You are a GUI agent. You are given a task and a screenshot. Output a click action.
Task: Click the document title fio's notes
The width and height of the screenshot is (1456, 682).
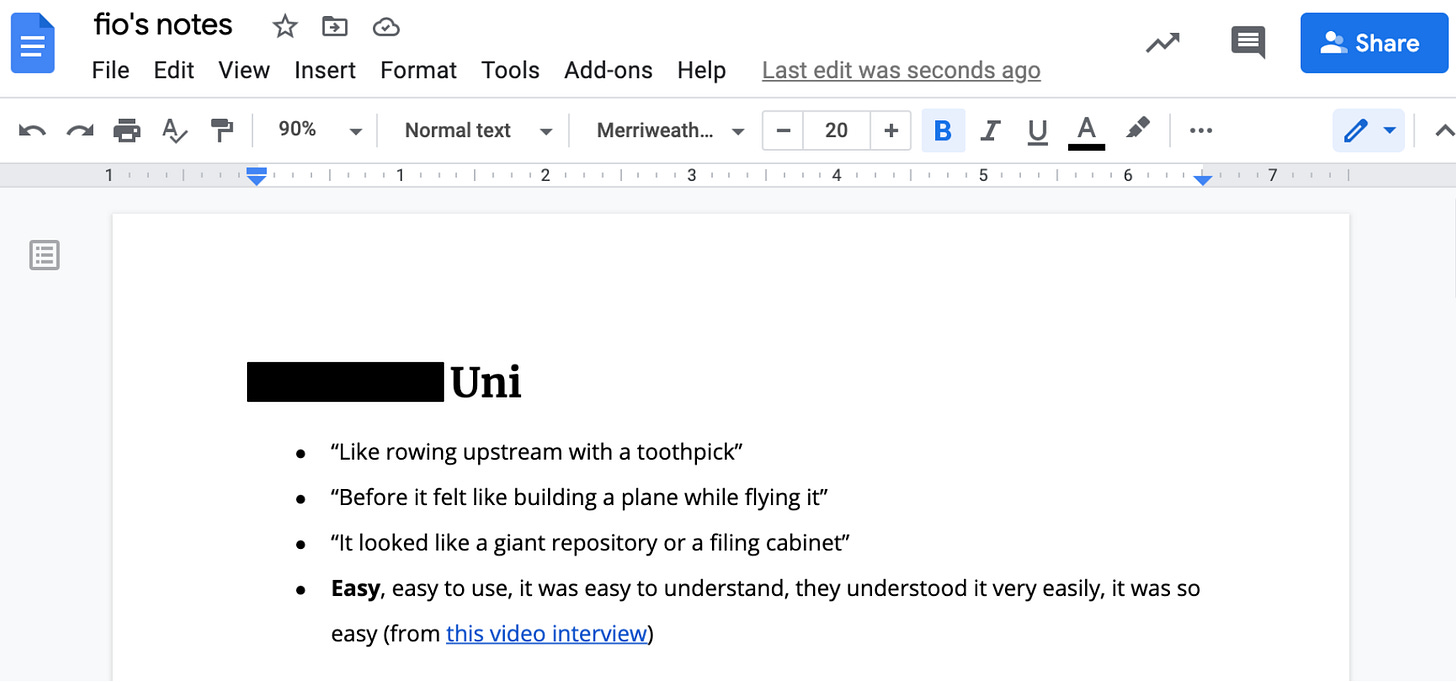click(x=163, y=25)
